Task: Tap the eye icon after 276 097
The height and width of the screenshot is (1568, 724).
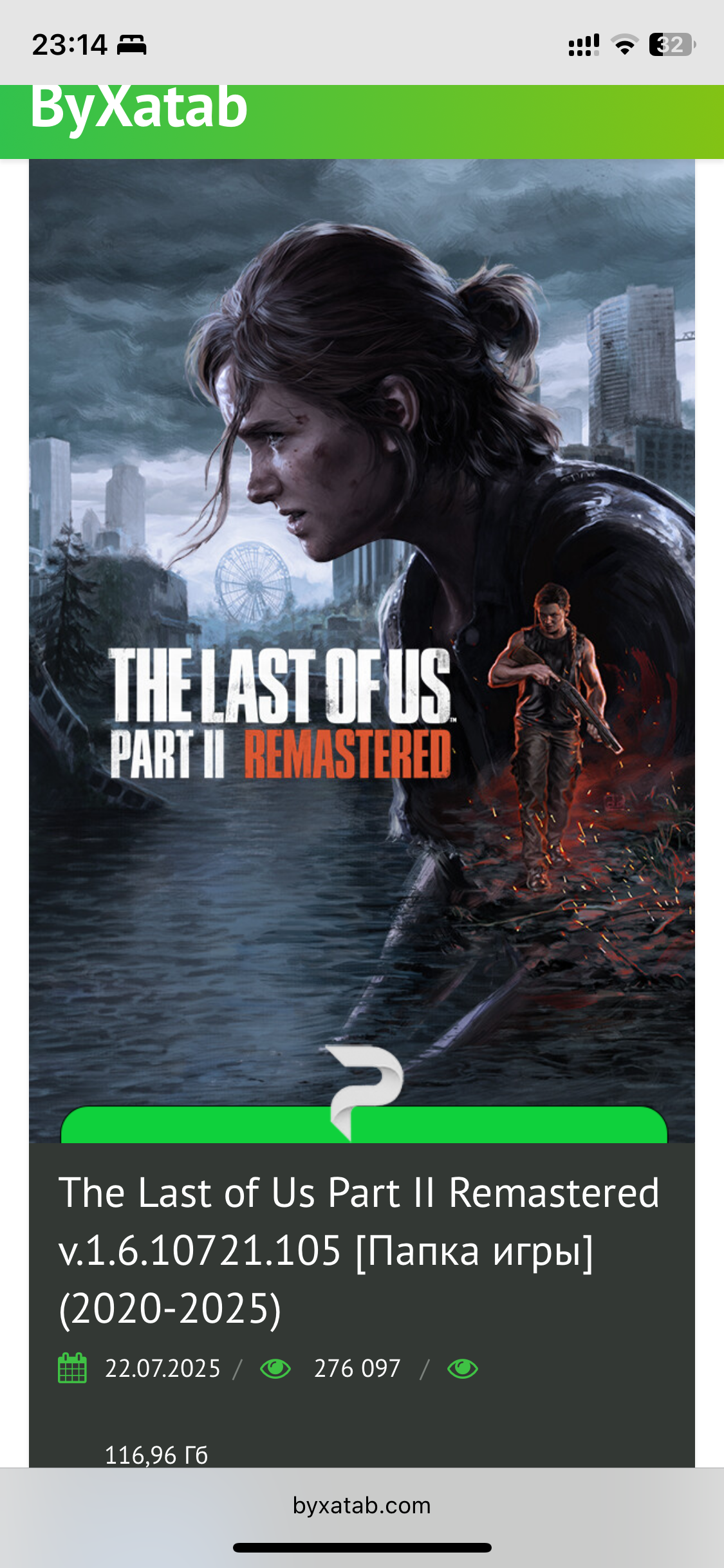Action: click(x=463, y=1368)
